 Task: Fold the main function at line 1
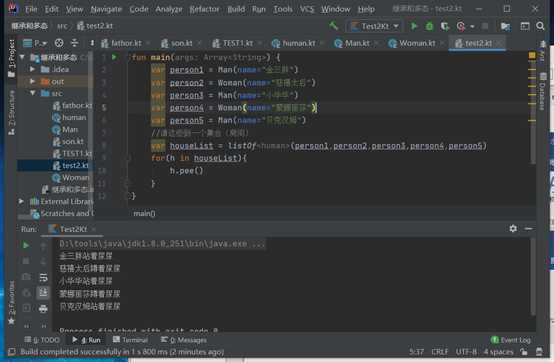[x=130, y=57]
